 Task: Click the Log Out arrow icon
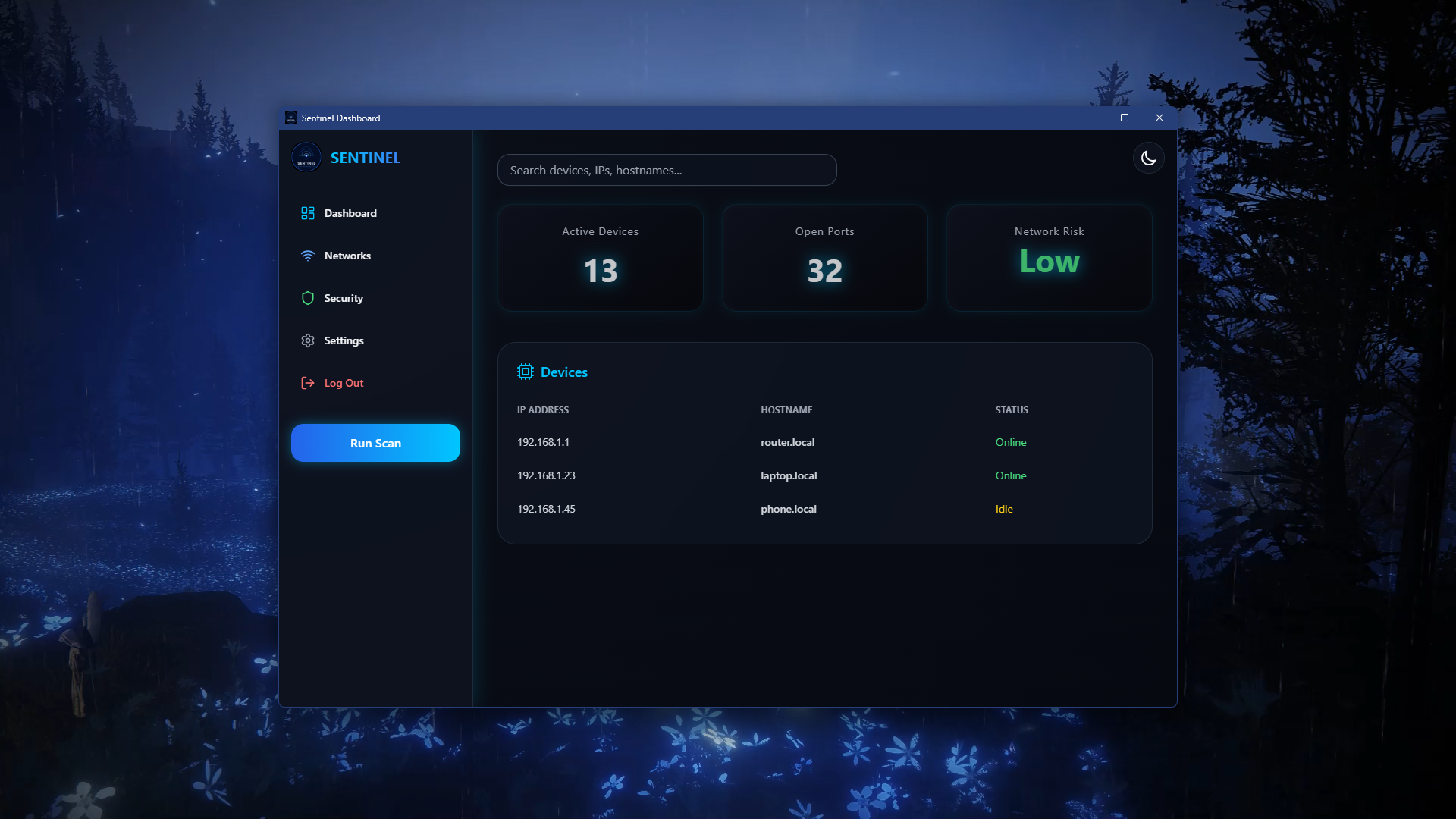tap(307, 383)
